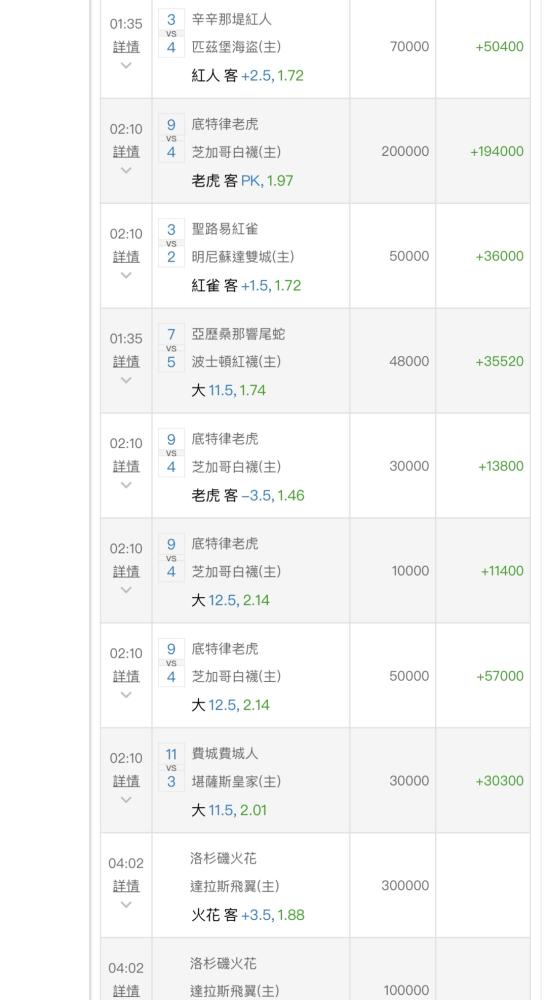
Task: Expand the chevron in the 辛辛那堤紅人 row
Action: (126, 65)
